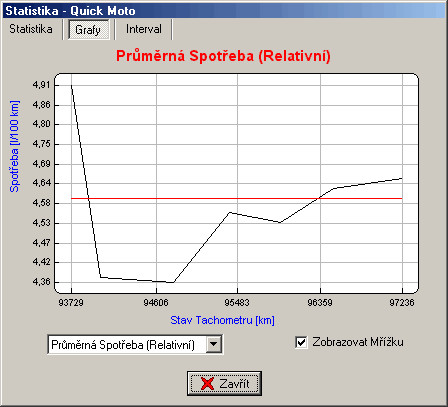448x407 pixels.
Task: Click the chart title Průměrná Spotřeba (Relativní)
Action: (223, 56)
